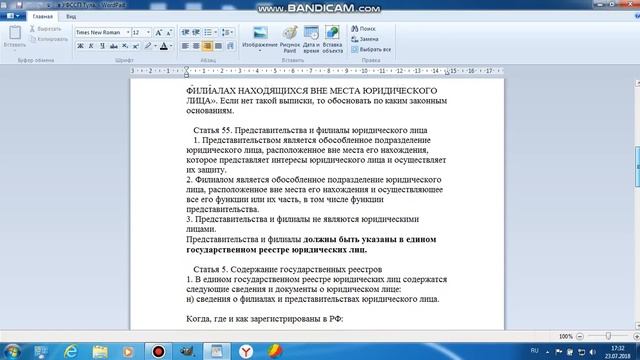Insert an image with Изображение icon
Screen dimensions: 640x360
click(260, 33)
